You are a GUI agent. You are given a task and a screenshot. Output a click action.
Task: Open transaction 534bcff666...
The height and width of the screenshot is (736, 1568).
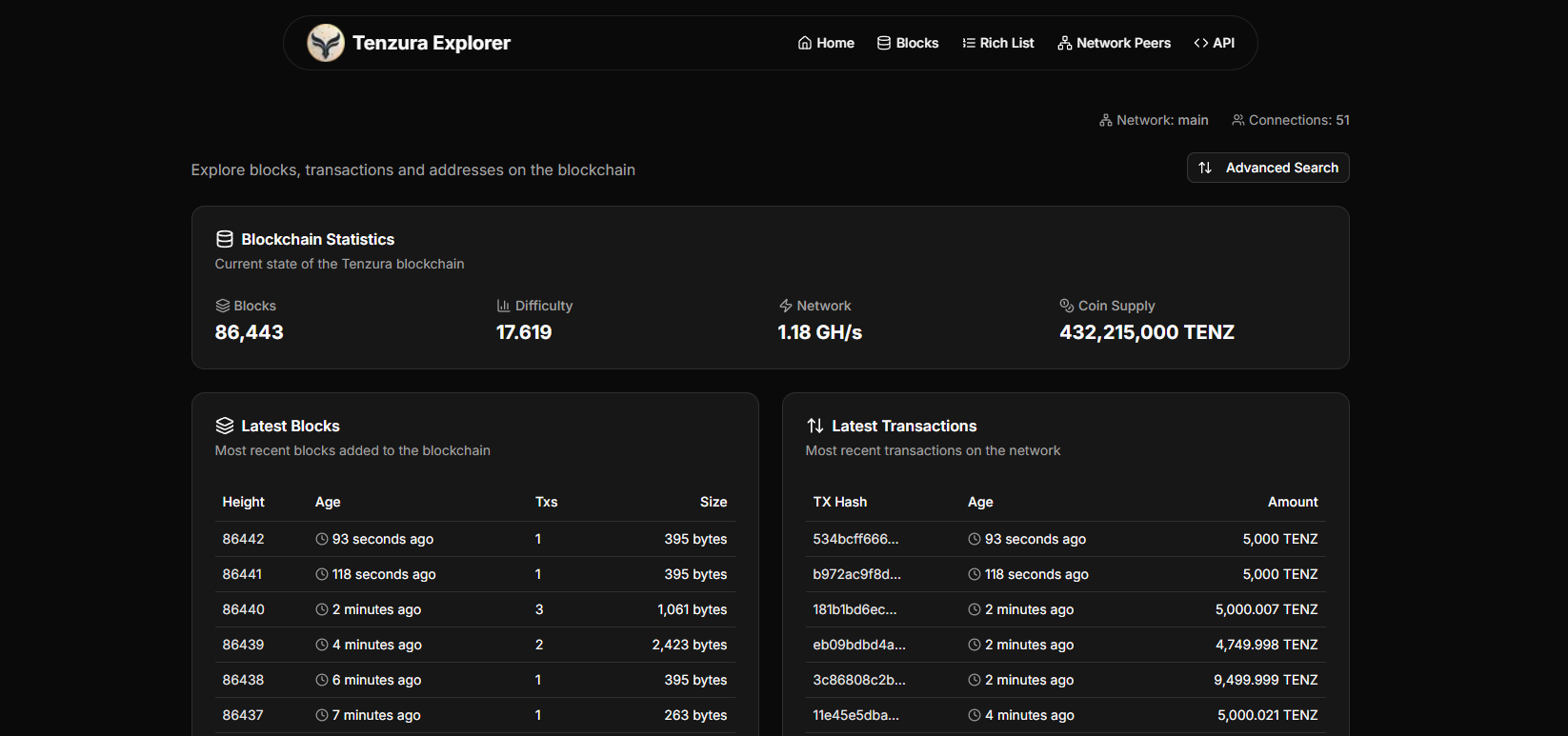tap(855, 539)
